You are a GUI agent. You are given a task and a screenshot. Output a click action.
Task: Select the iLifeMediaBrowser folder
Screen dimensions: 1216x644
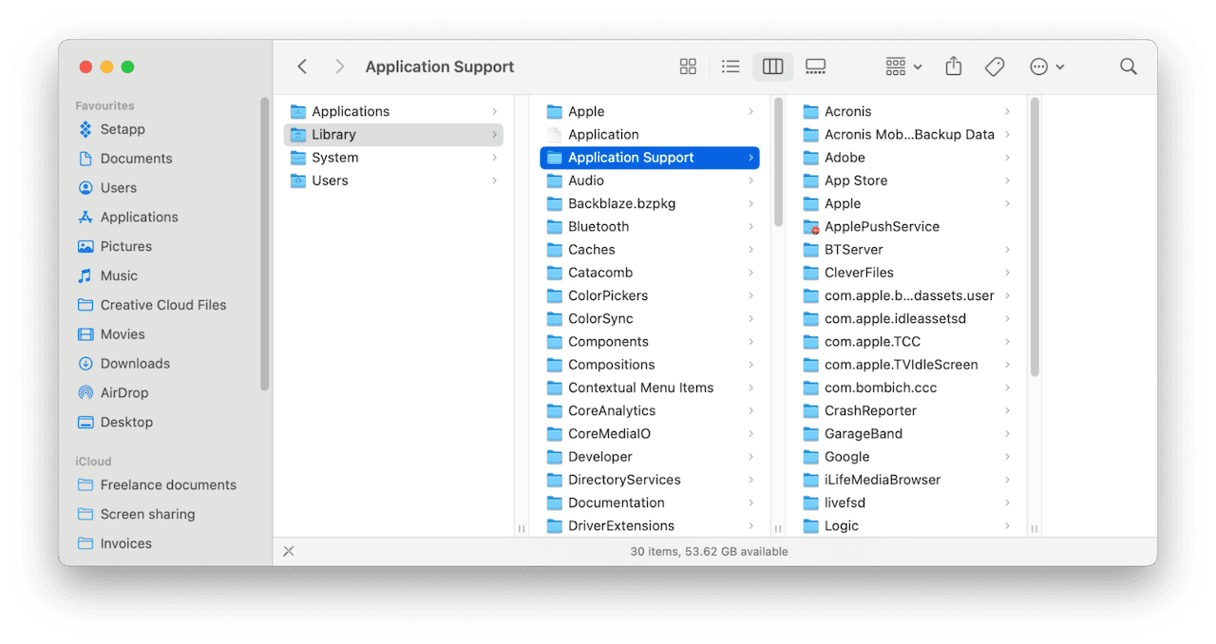[907, 479]
